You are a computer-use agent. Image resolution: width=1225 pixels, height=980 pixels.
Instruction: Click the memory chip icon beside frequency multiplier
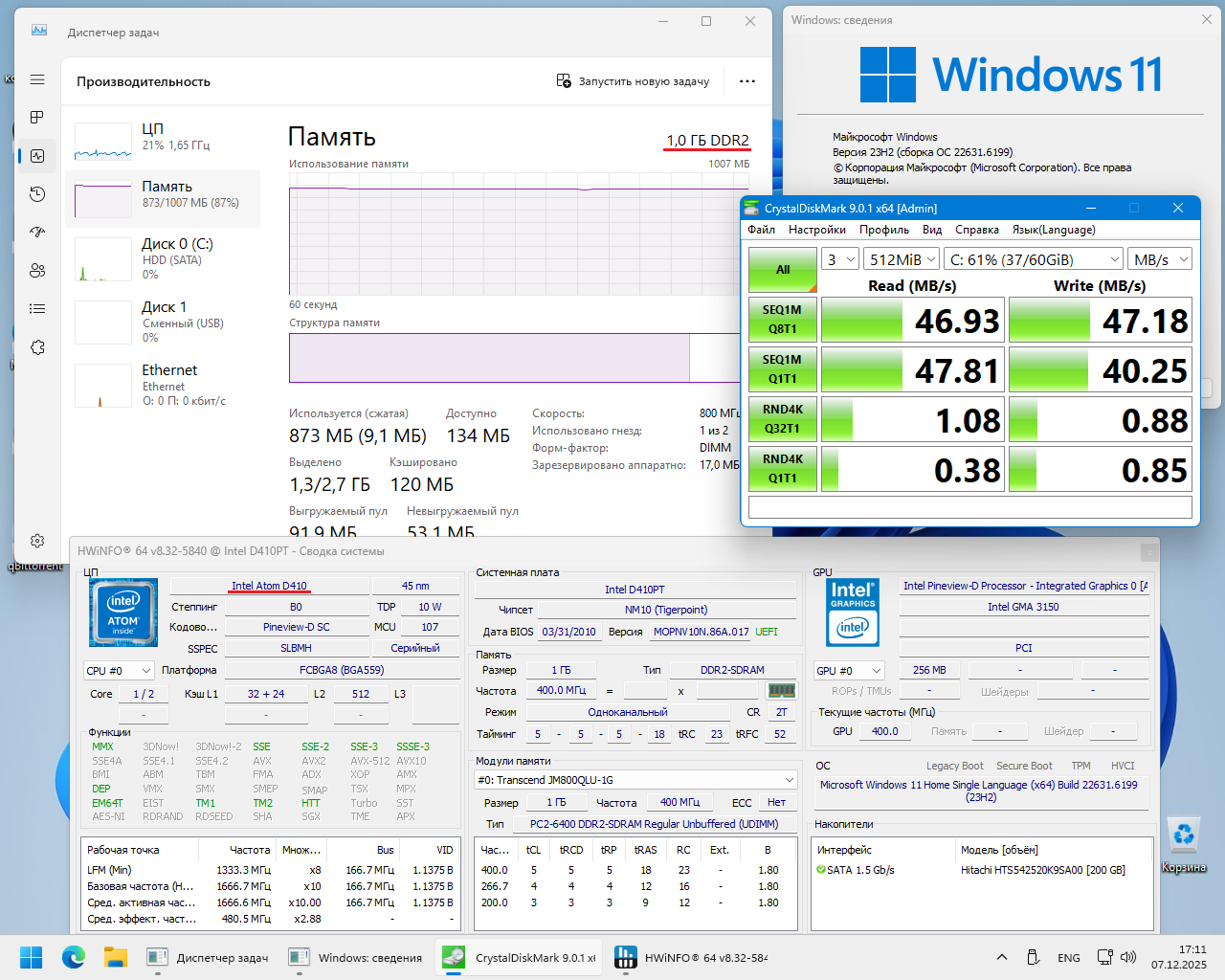(x=782, y=690)
